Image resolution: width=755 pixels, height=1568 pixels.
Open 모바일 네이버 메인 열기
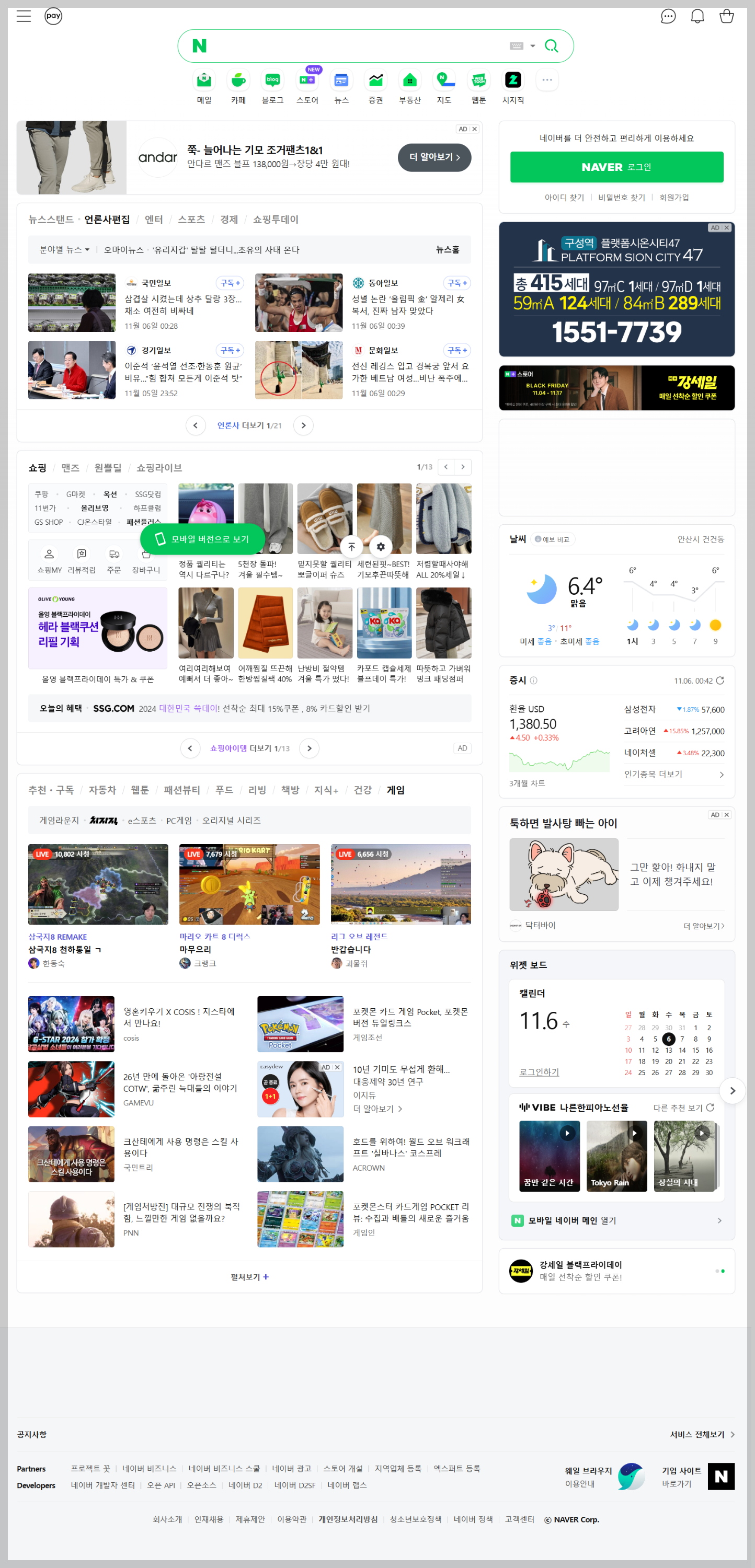pyautogui.click(x=617, y=1220)
